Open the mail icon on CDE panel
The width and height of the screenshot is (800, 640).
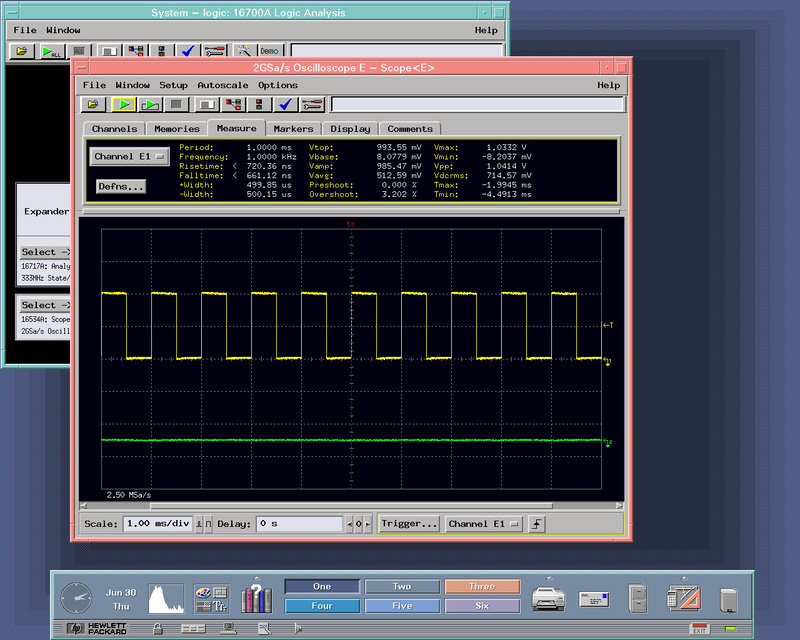(594, 599)
